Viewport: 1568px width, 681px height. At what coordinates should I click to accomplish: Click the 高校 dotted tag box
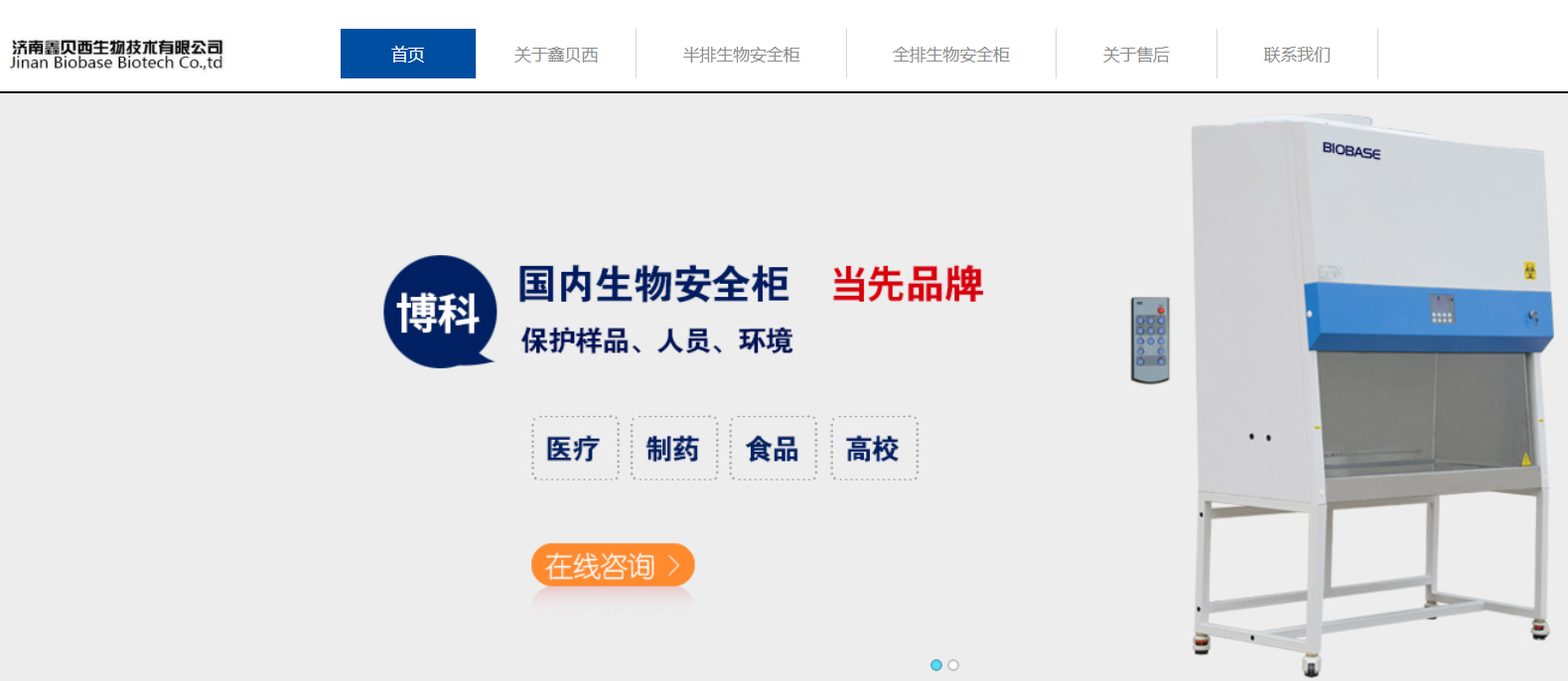874,449
